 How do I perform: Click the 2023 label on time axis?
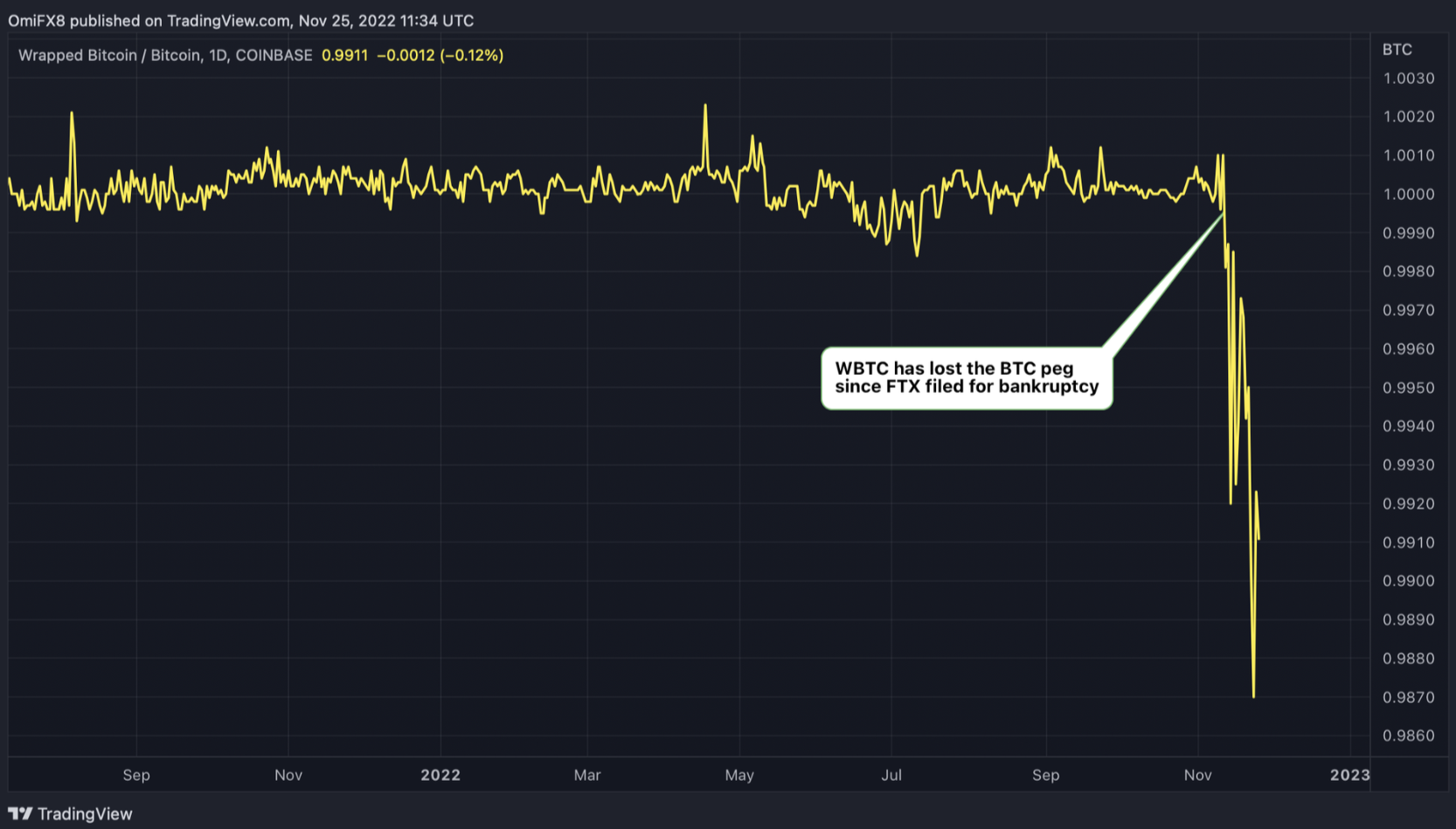point(1349,775)
